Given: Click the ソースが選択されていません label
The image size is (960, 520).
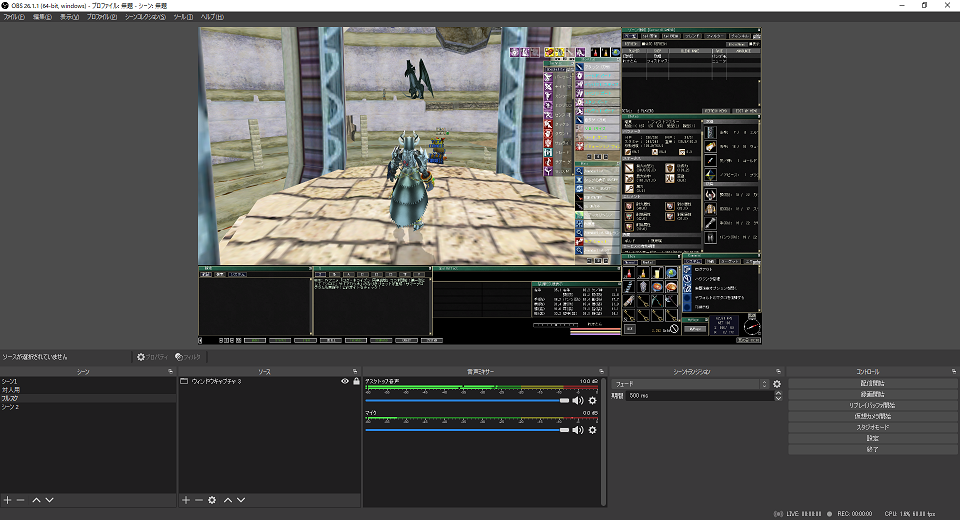Looking at the screenshot, I should coord(35,357).
